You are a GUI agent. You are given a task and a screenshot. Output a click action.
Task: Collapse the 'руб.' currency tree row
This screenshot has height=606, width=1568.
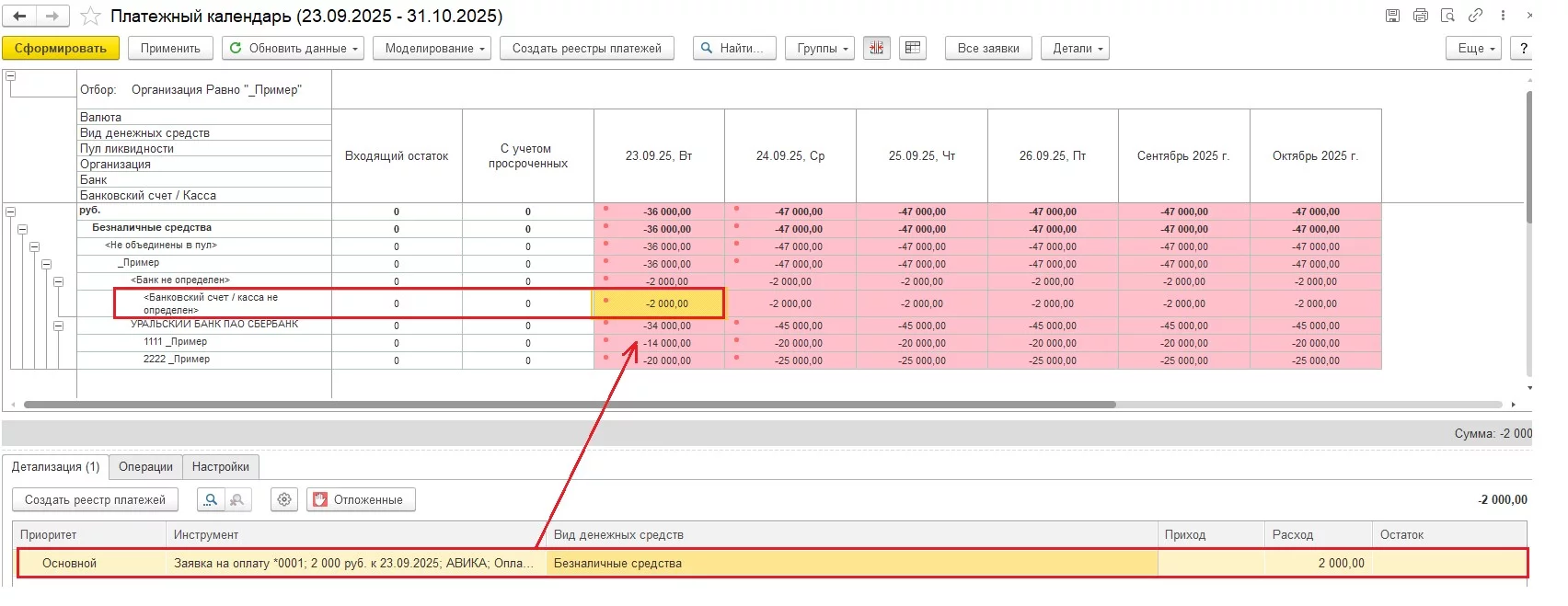point(11,212)
